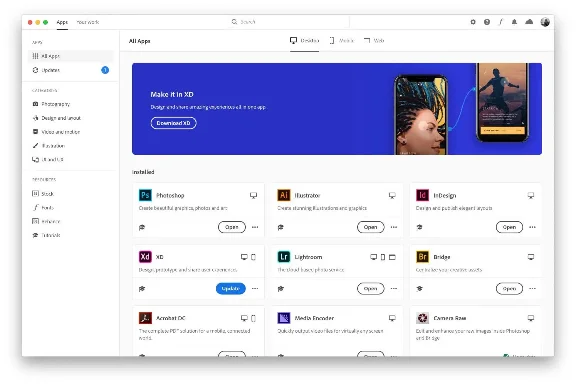Click the Photoshop app icon

point(145,195)
